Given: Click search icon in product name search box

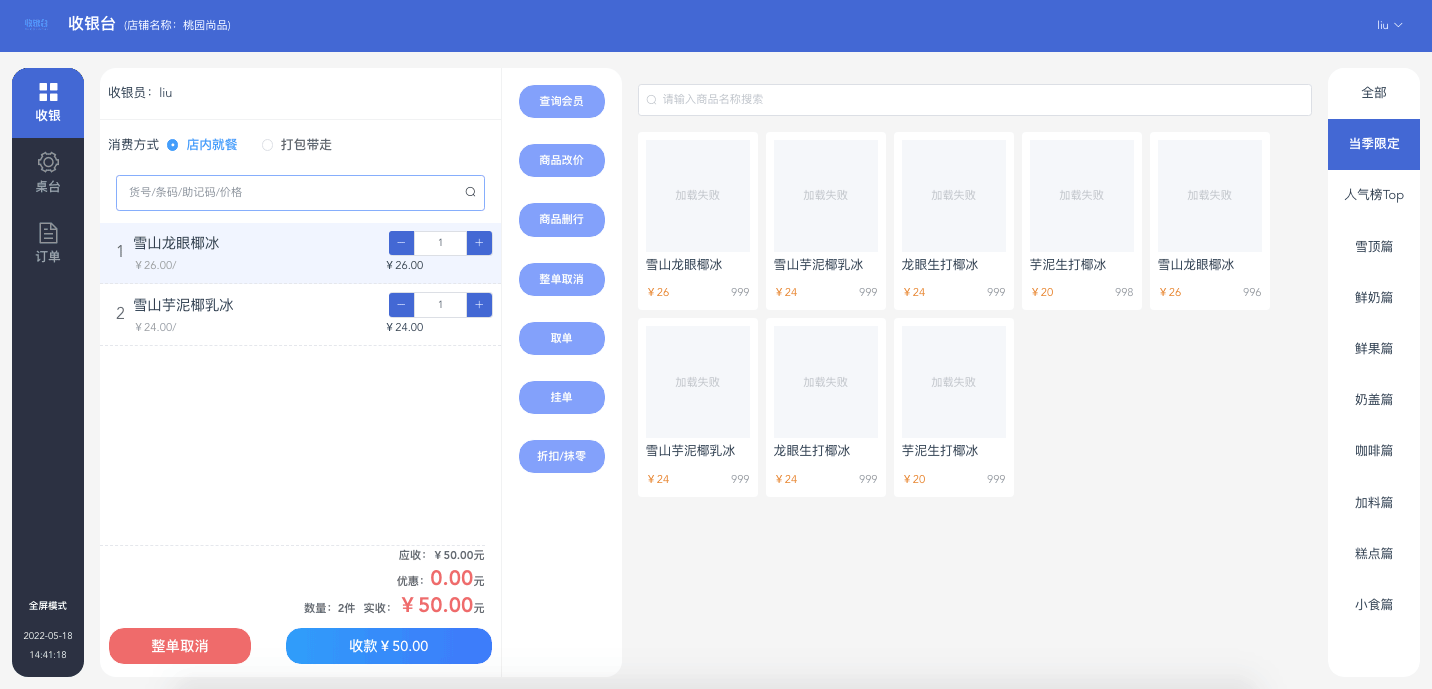Looking at the screenshot, I should (x=652, y=100).
